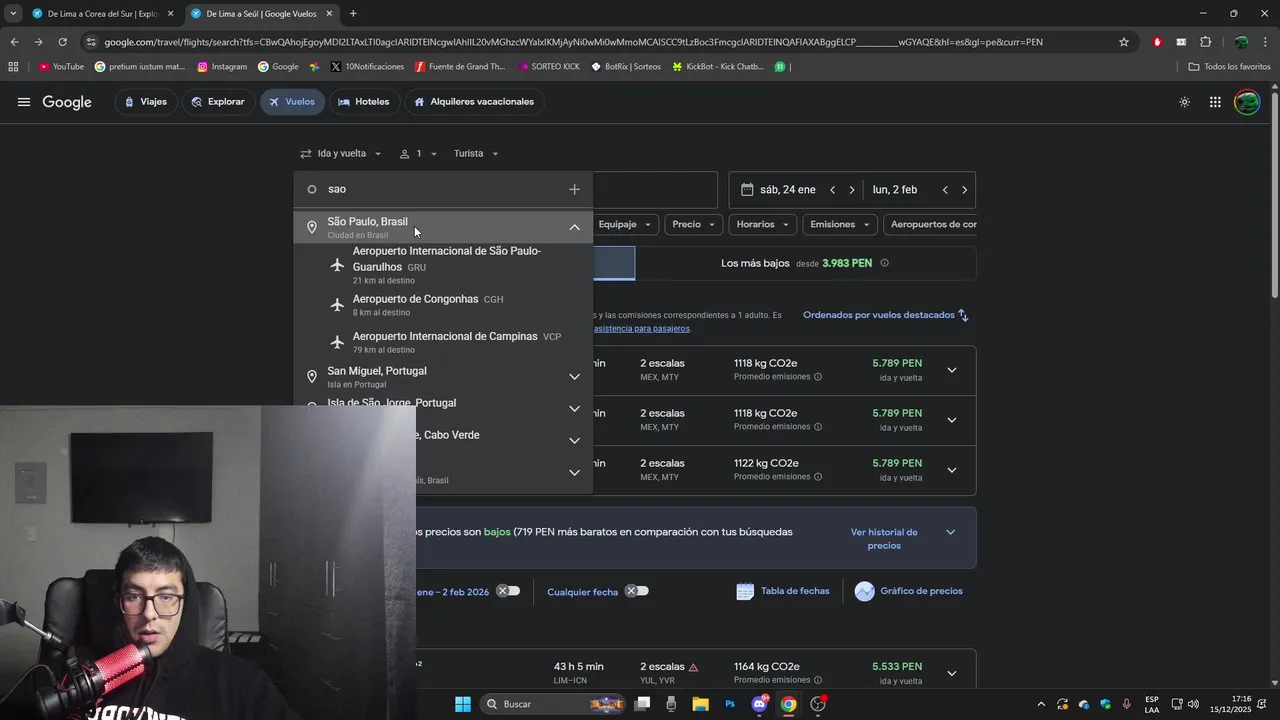Open the passenger count dropdown
Image resolution: width=1280 pixels, height=720 pixels.
418,154
